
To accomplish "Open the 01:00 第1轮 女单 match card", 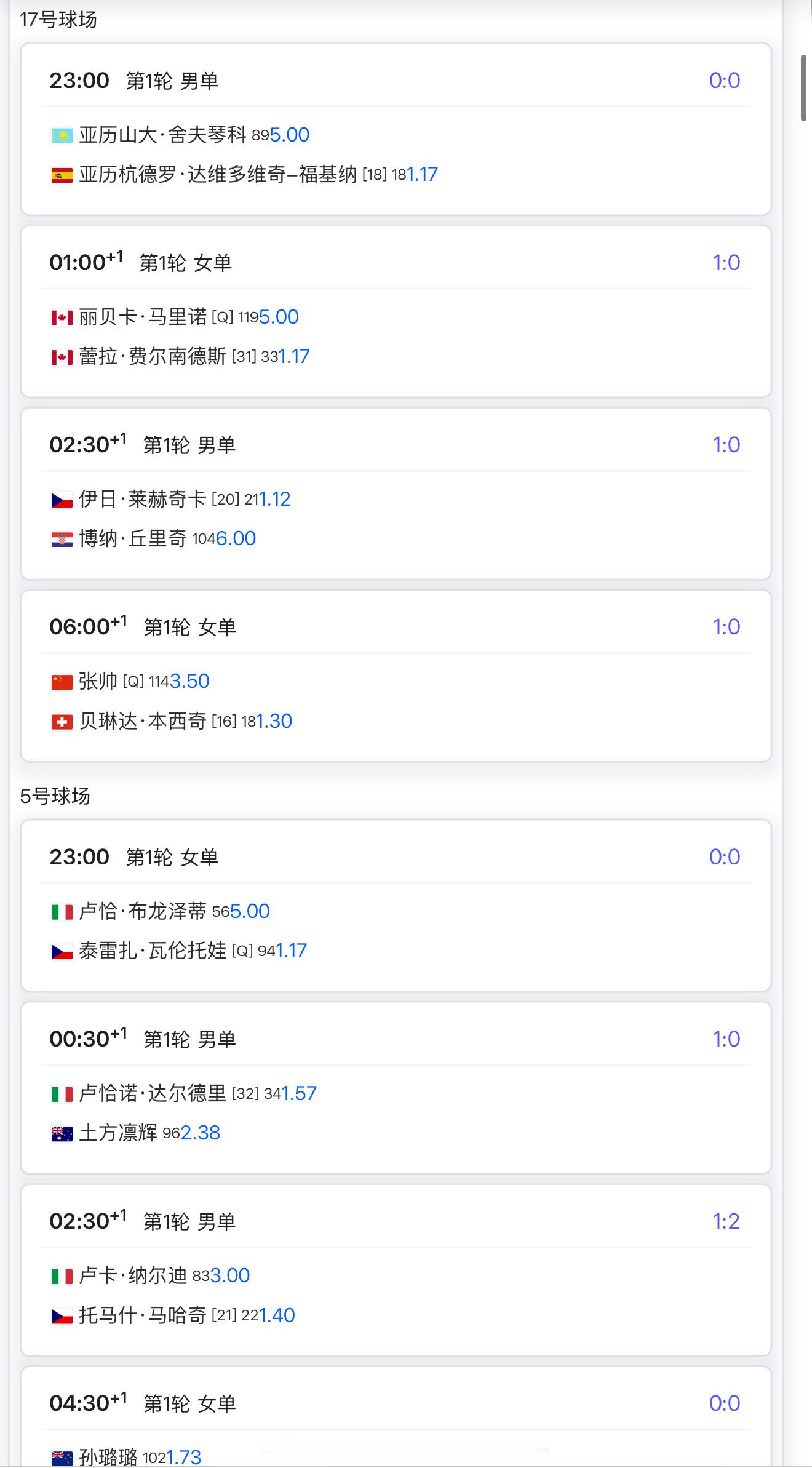I will (x=396, y=311).
